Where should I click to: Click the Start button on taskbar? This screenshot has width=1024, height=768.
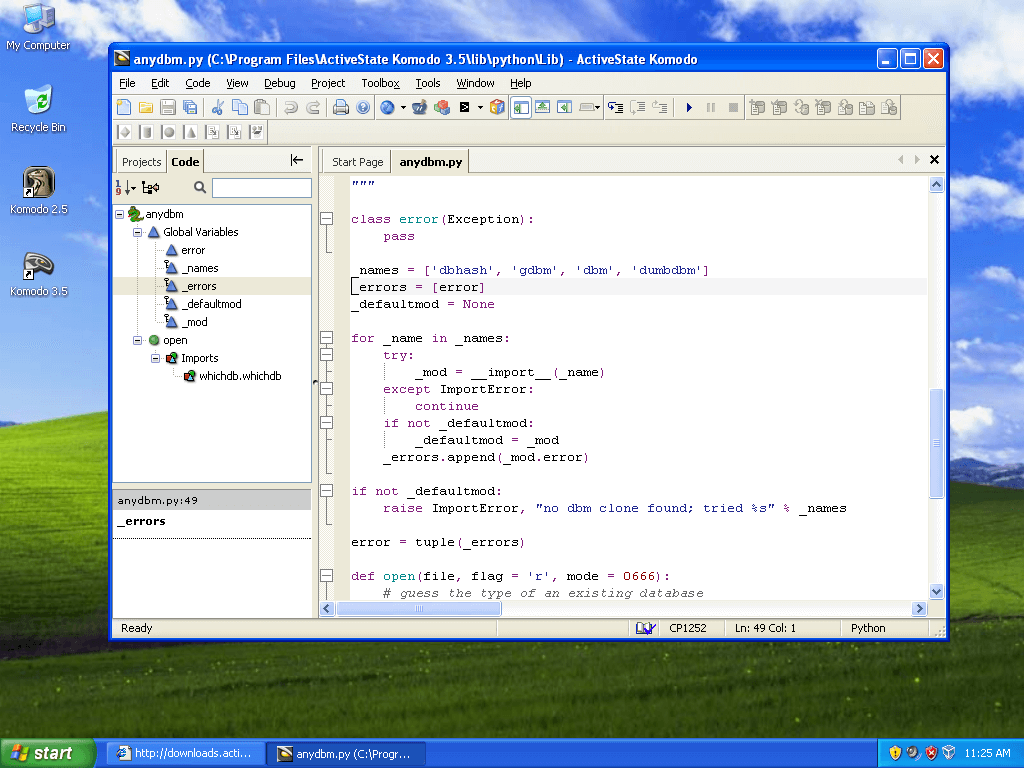(x=47, y=753)
